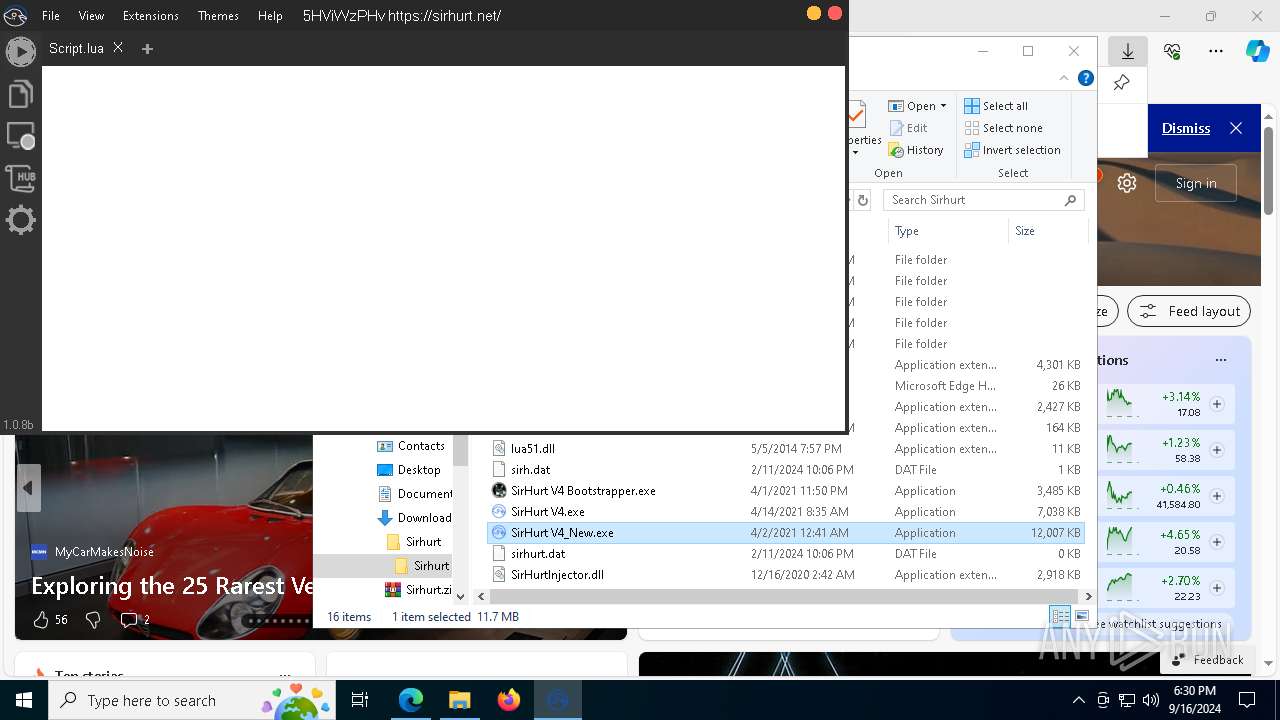The image size is (1280, 720).
Task: Open the Feed layout button
Action: click(1189, 311)
